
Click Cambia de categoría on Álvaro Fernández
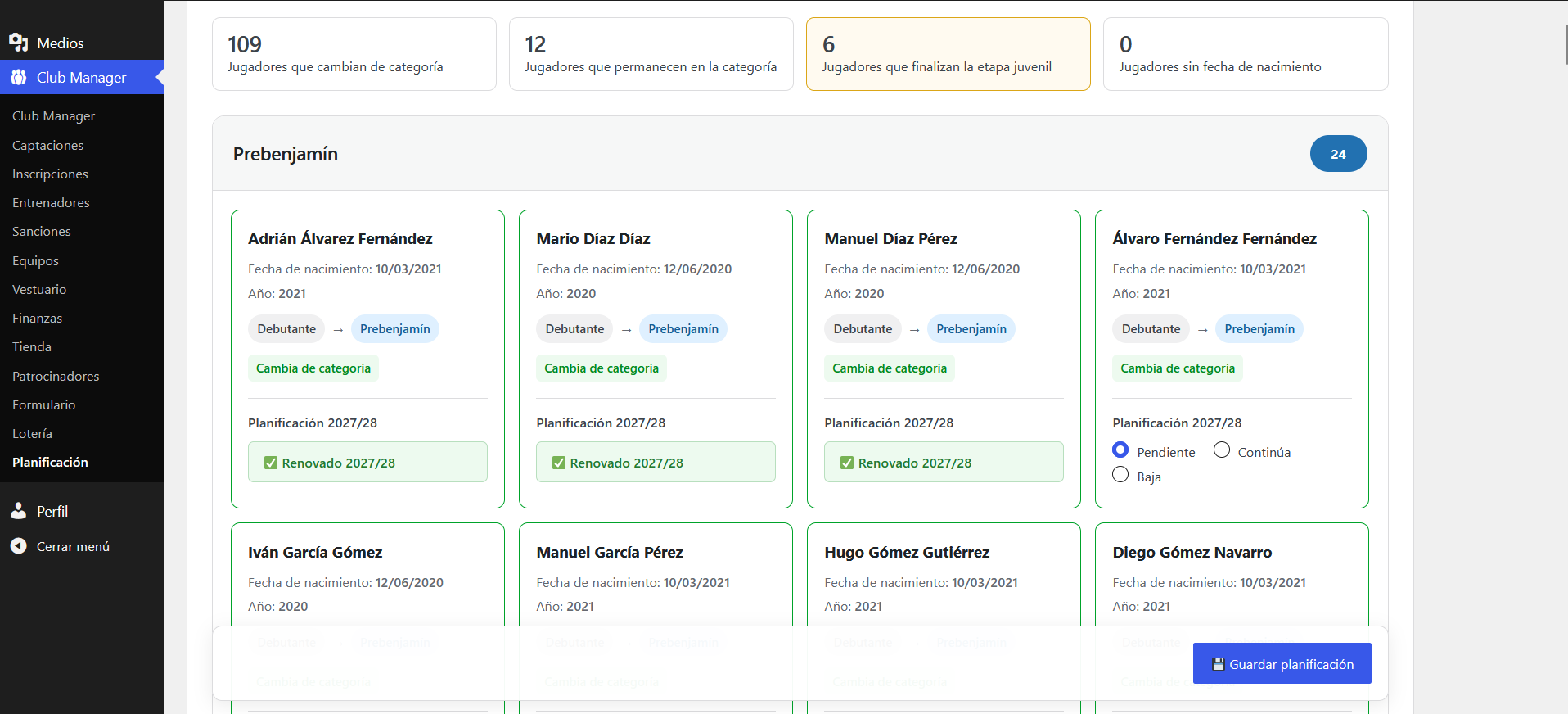click(x=1178, y=368)
